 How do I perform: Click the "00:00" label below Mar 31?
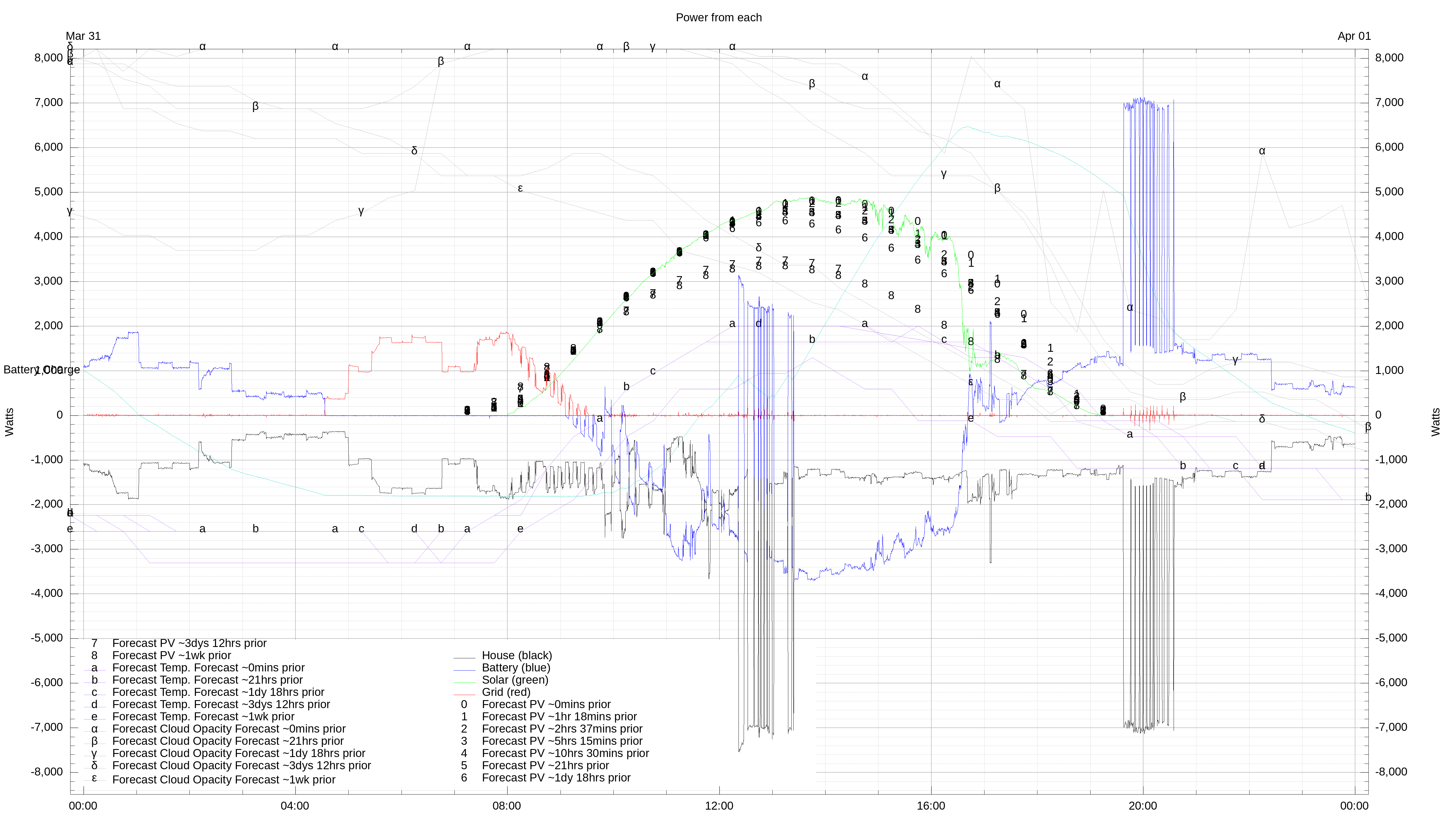[x=83, y=806]
